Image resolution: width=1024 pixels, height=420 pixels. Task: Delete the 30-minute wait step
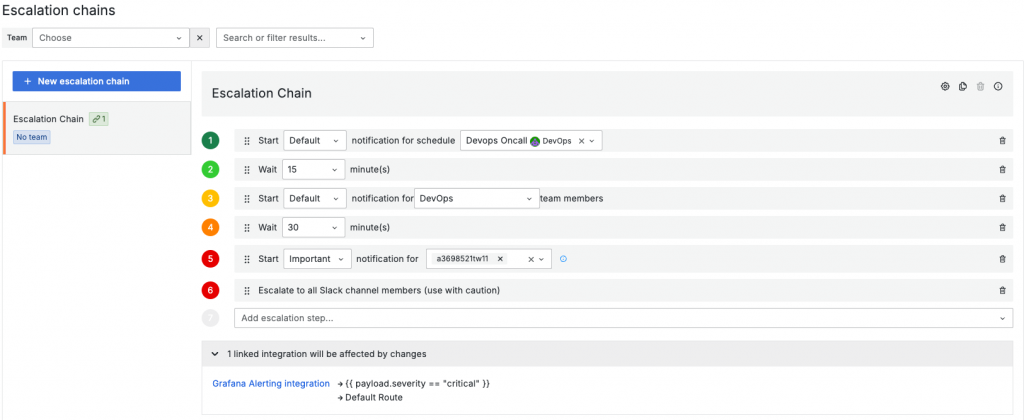pos(1003,227)
